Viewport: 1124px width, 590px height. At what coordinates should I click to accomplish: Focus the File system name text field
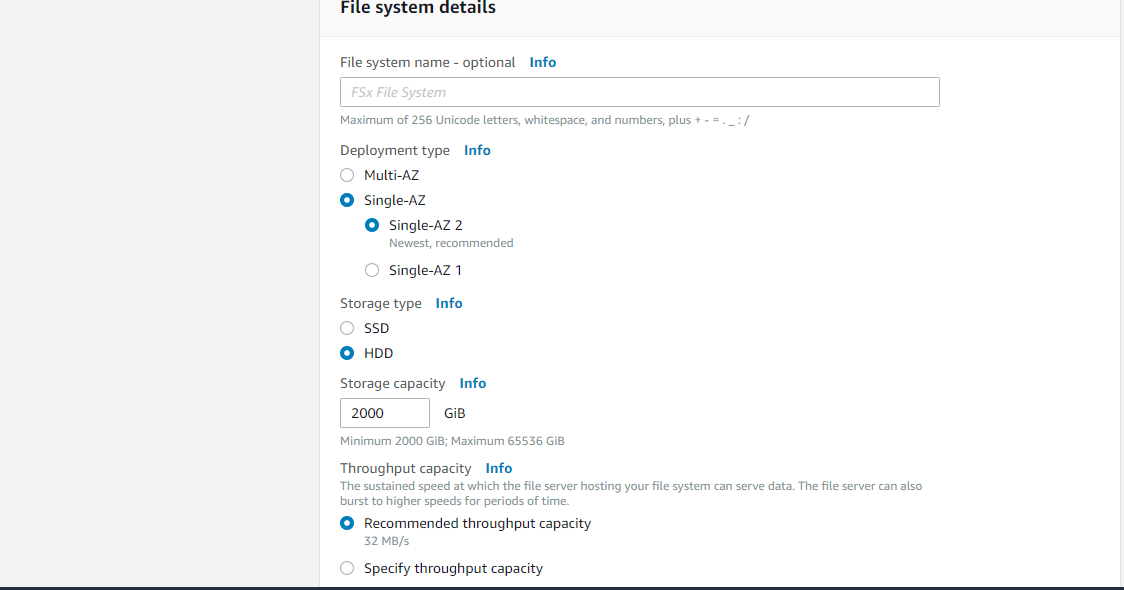(639, 92)
